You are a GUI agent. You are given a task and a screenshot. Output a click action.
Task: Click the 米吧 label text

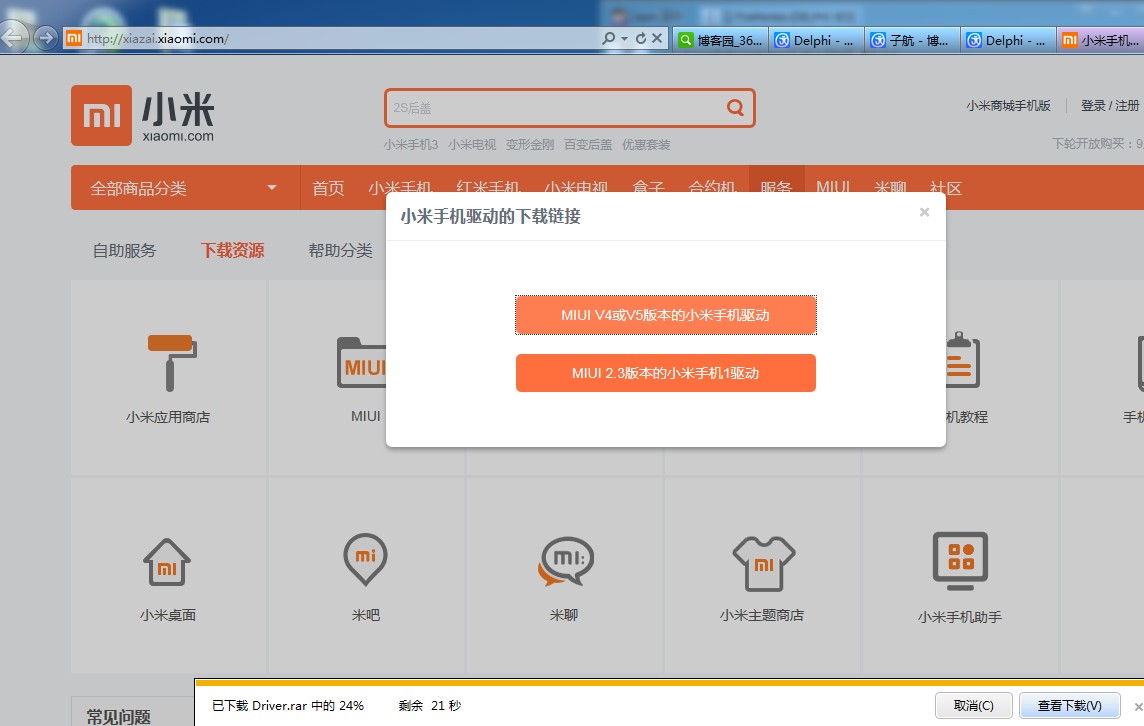pos(366,615)
